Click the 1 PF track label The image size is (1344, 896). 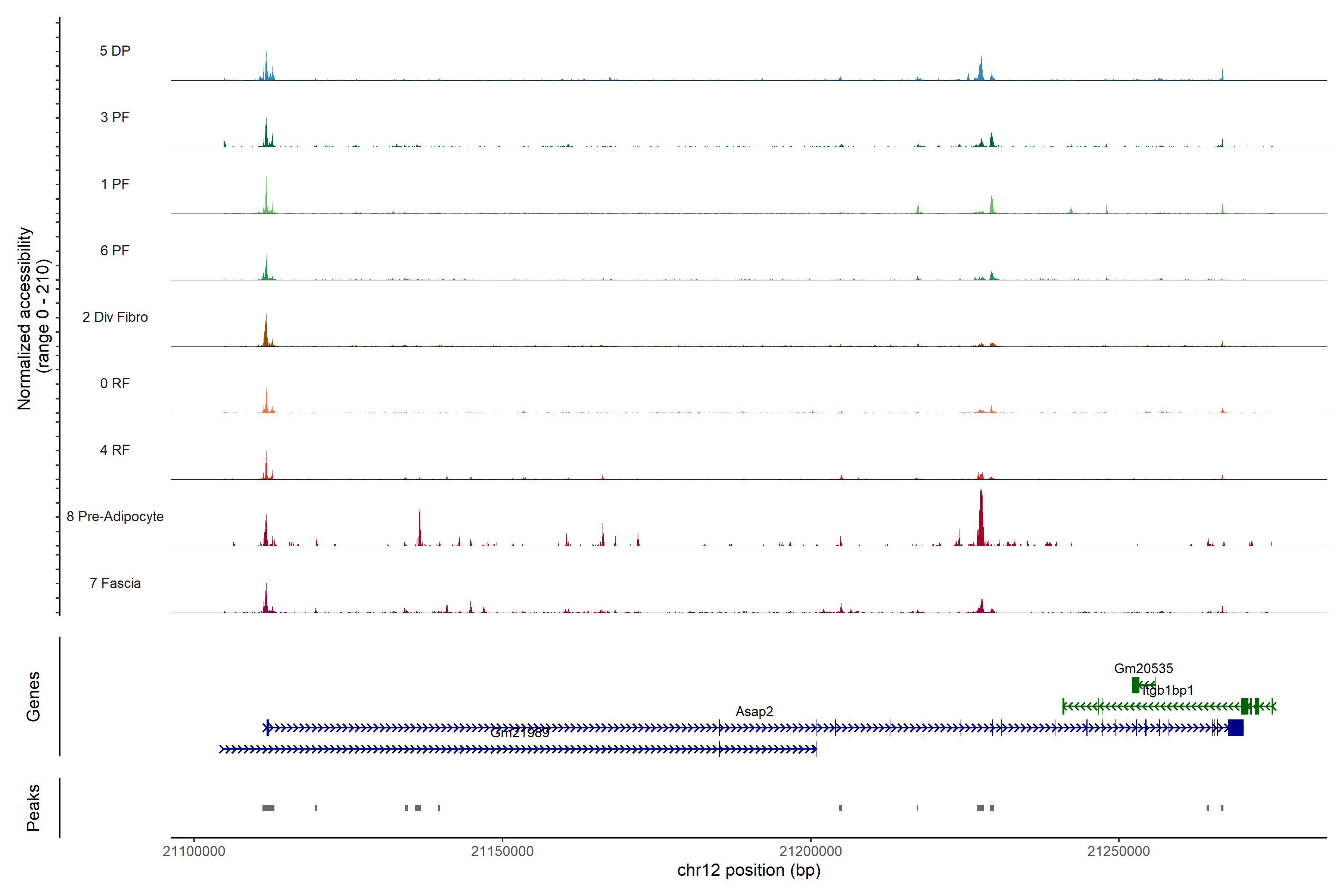click(x=115, y=184)
